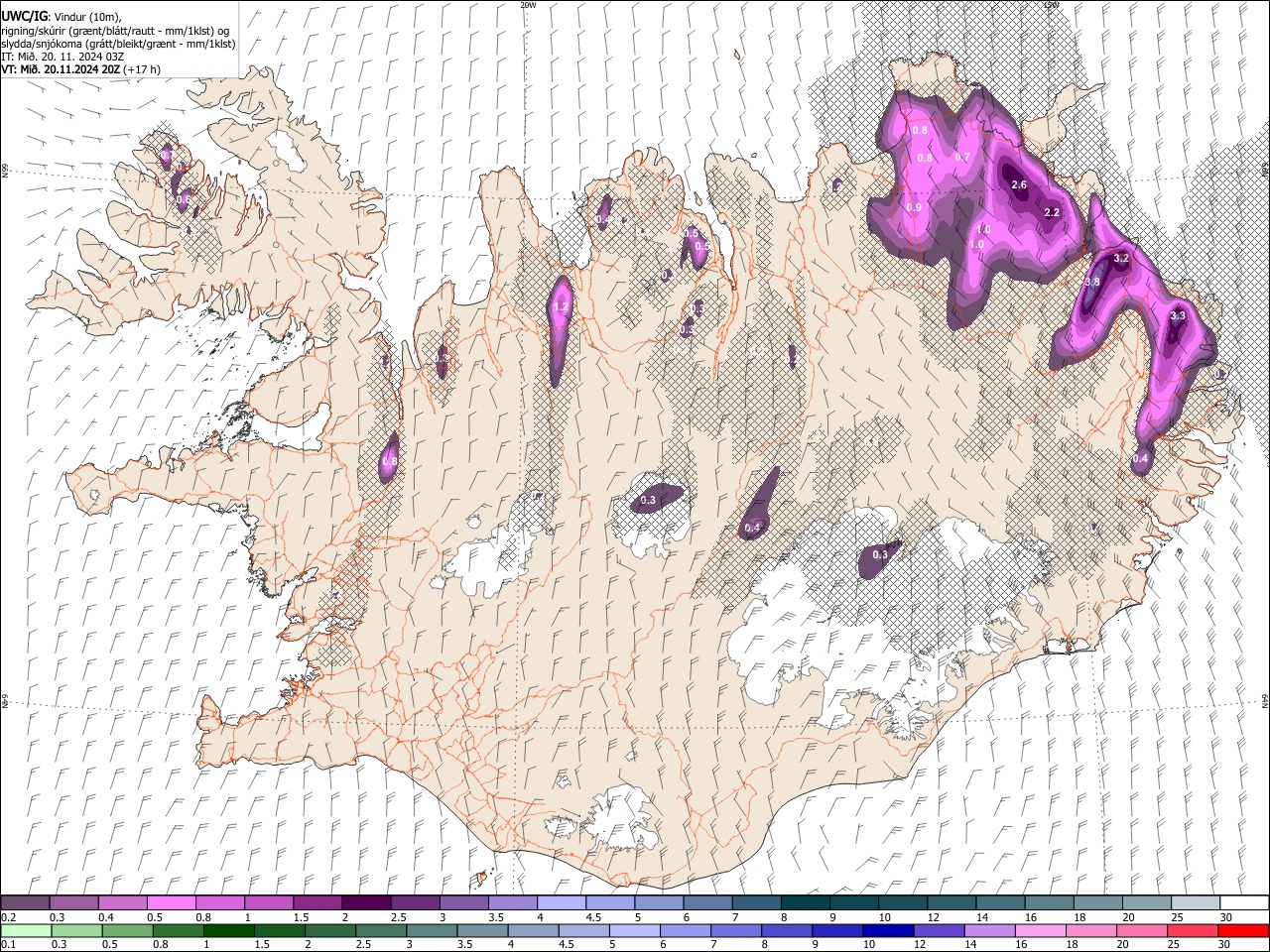Click the "rigning/skúrir" legend description line
Screen dimensions: 1270x952
click(x=114, y=31)
